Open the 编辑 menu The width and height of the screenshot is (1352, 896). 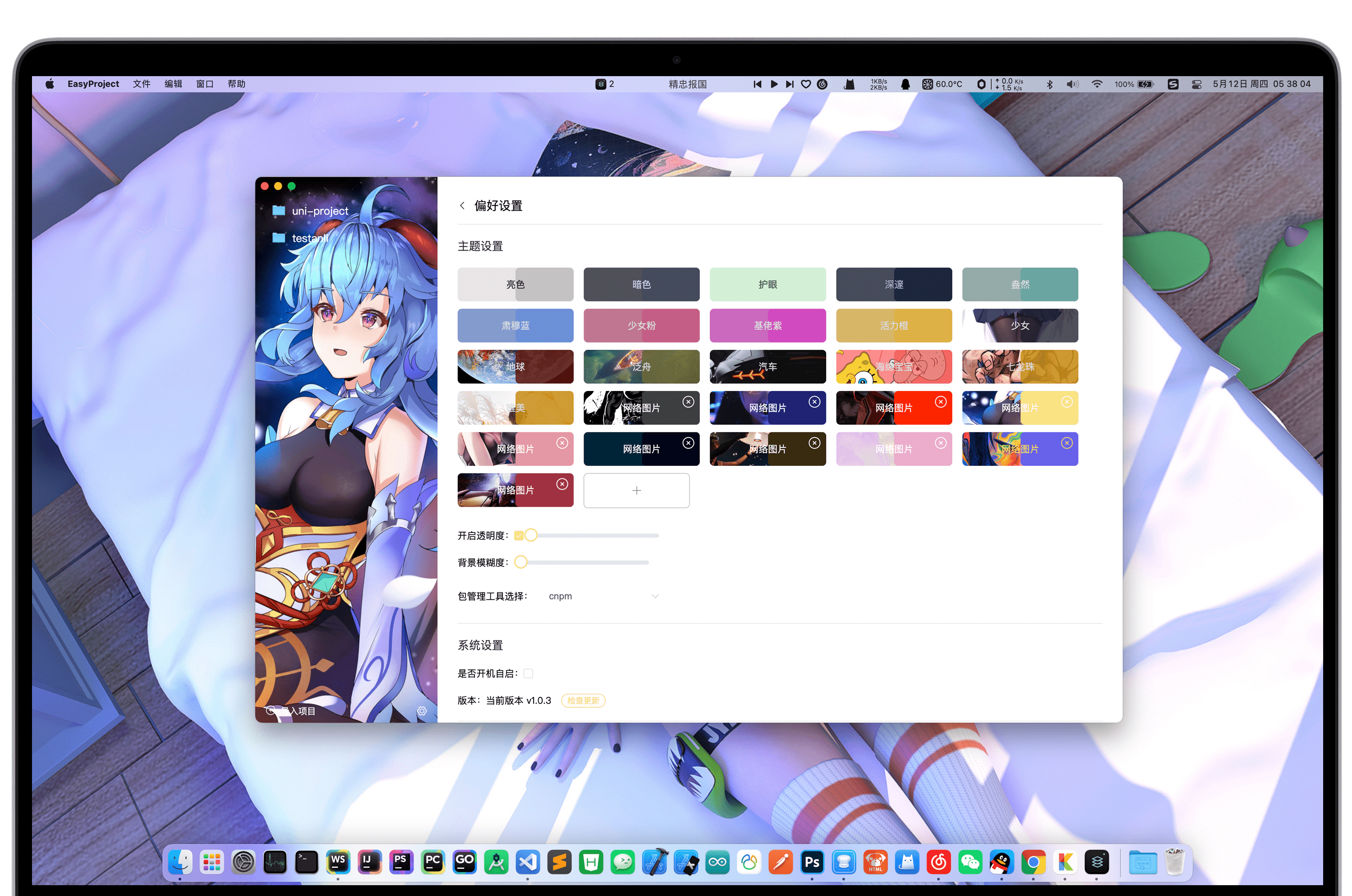(x=173, y=84)
